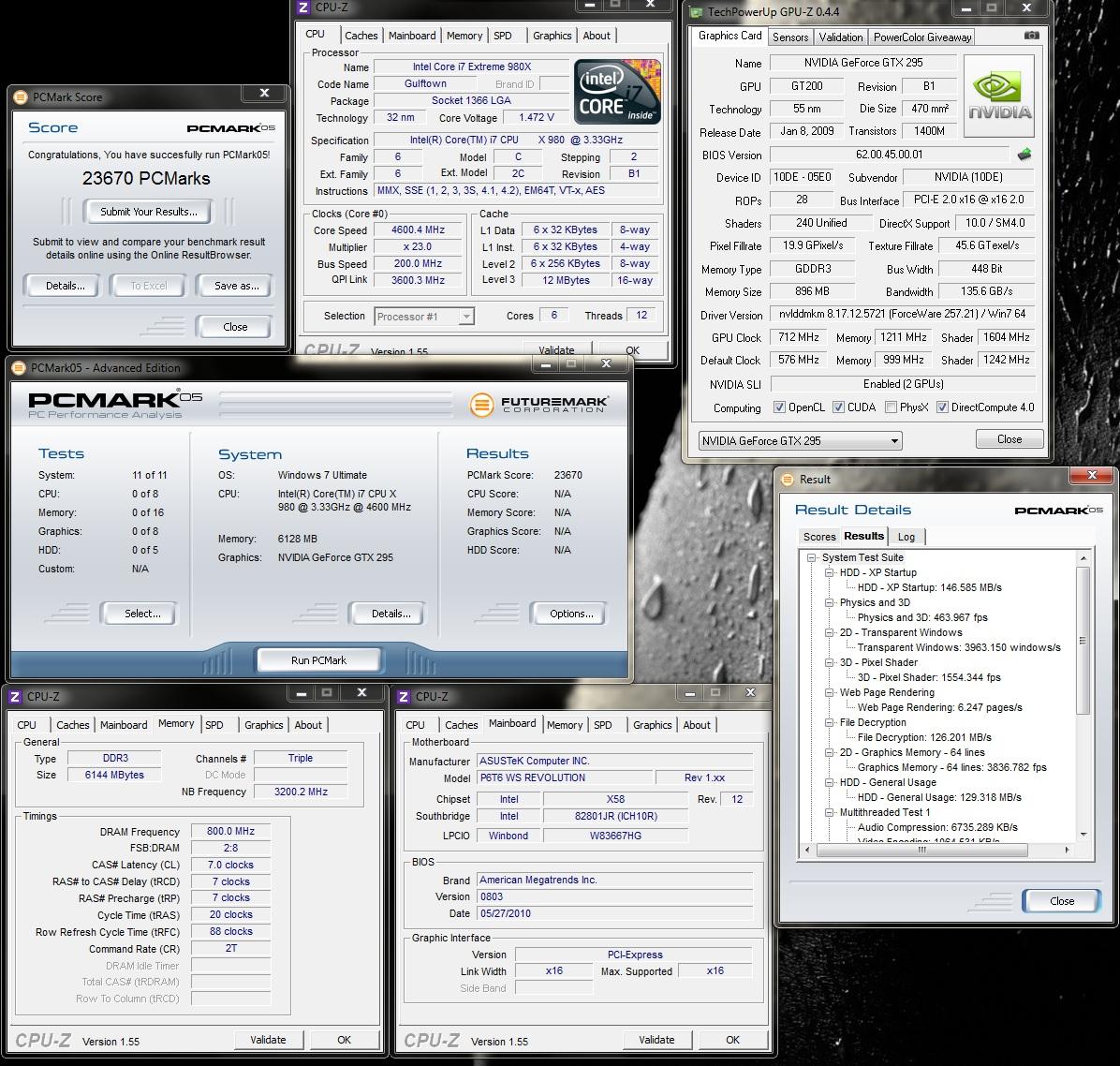Click OK in CPU-Z Mainboard window
1120x1066 pixels.
point(732,1040)
